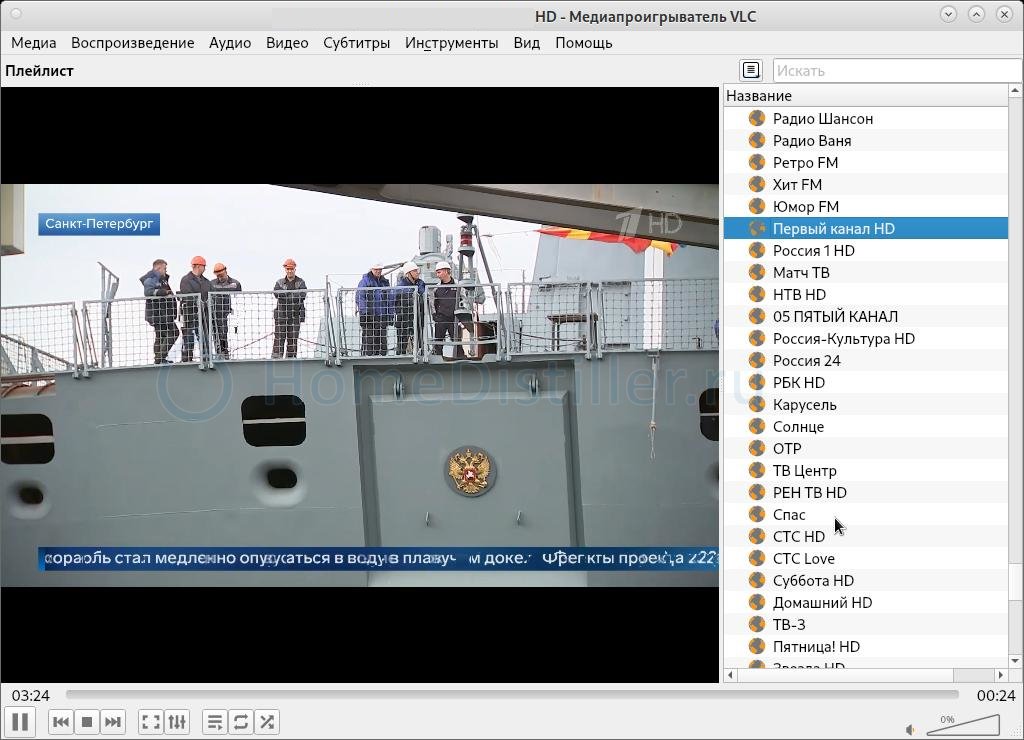The height and width of the screenshot is (740, 1024).
Task: Select Суббота HD in playlist
Action: pos(866,580)
